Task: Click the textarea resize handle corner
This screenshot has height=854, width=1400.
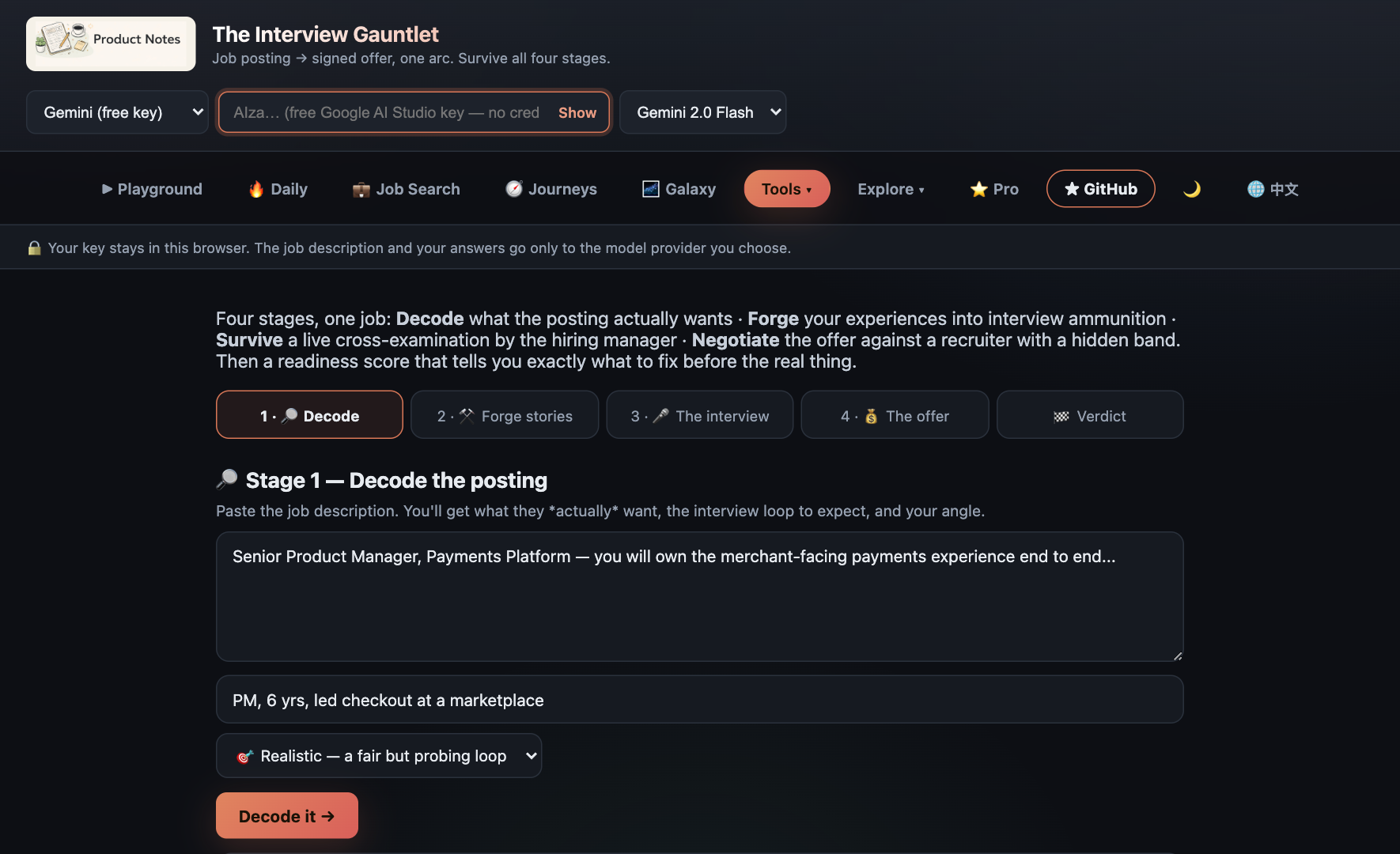Action: tap(1177, 655)
